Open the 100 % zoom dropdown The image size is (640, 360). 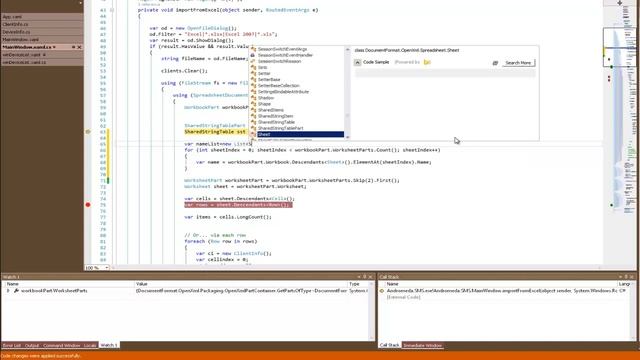107,268
